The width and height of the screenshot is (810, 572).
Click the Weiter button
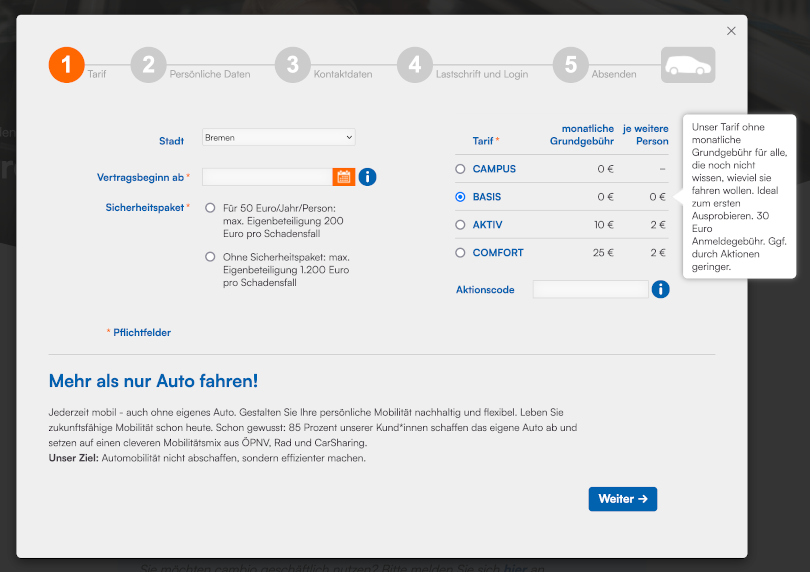[x=622, y=499]
